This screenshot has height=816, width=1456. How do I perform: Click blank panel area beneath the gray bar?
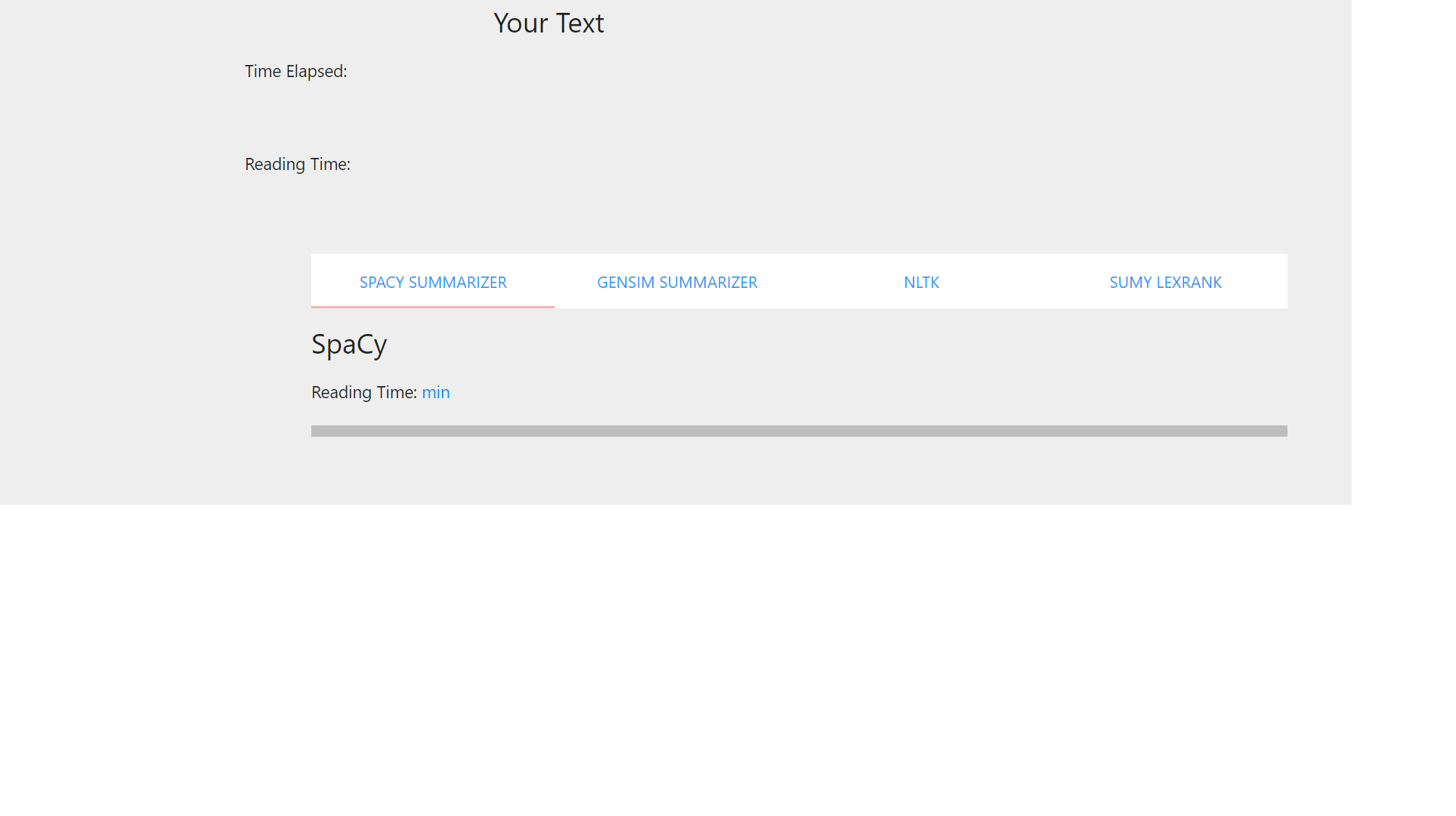(x=799, y=470)
